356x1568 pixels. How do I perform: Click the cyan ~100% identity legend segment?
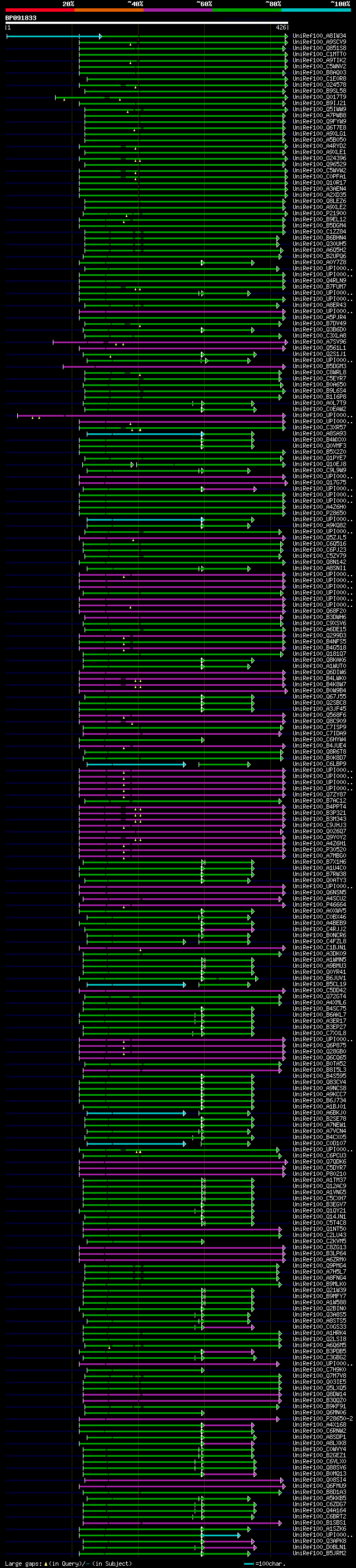pos(316,11)
